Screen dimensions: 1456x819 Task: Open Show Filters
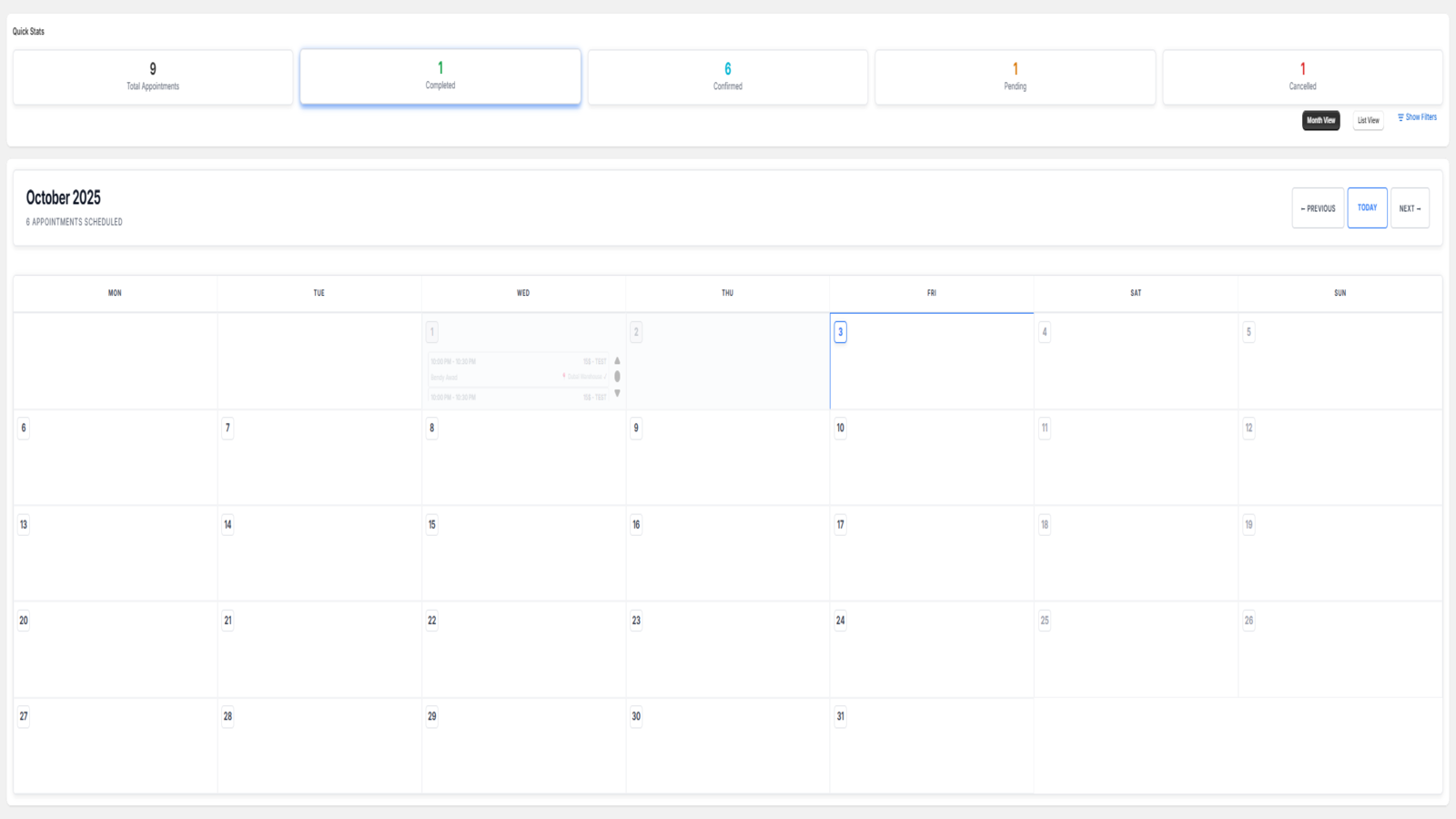click(1420, 117)
